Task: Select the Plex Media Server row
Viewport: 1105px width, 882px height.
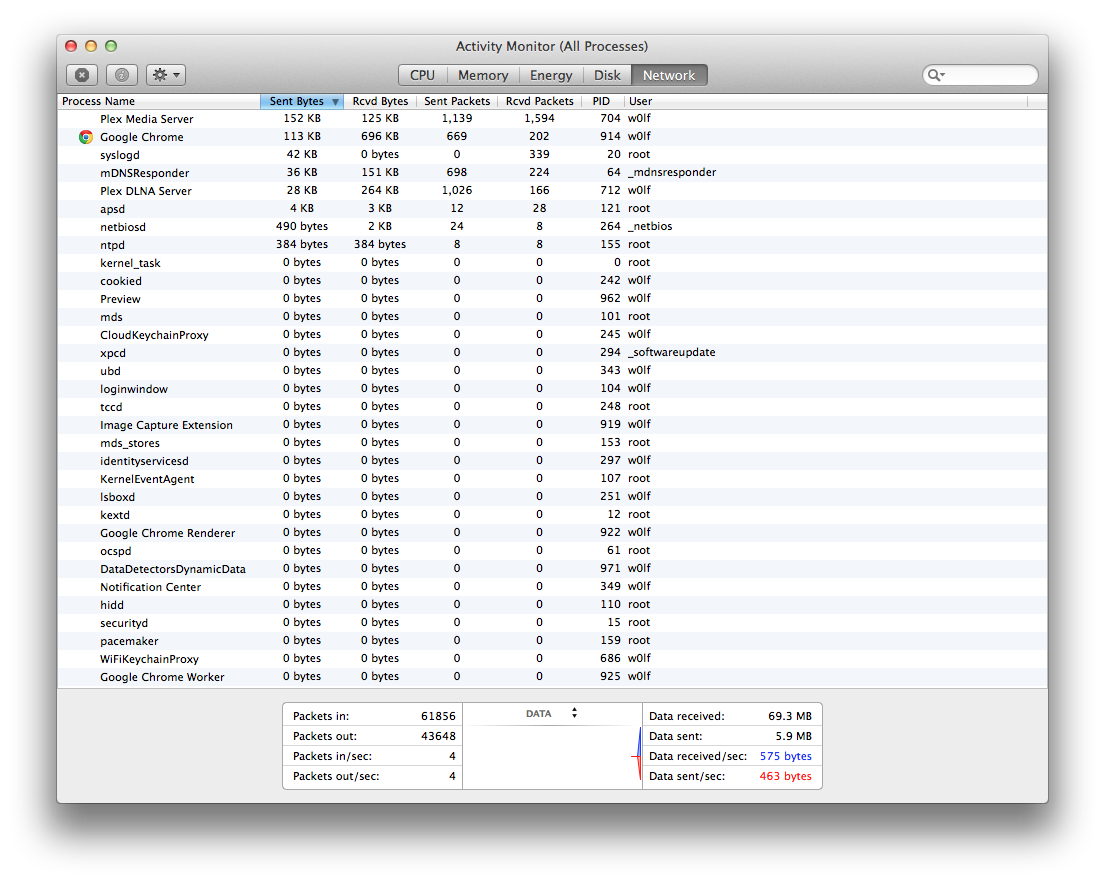Action: (x=552, y=118)
